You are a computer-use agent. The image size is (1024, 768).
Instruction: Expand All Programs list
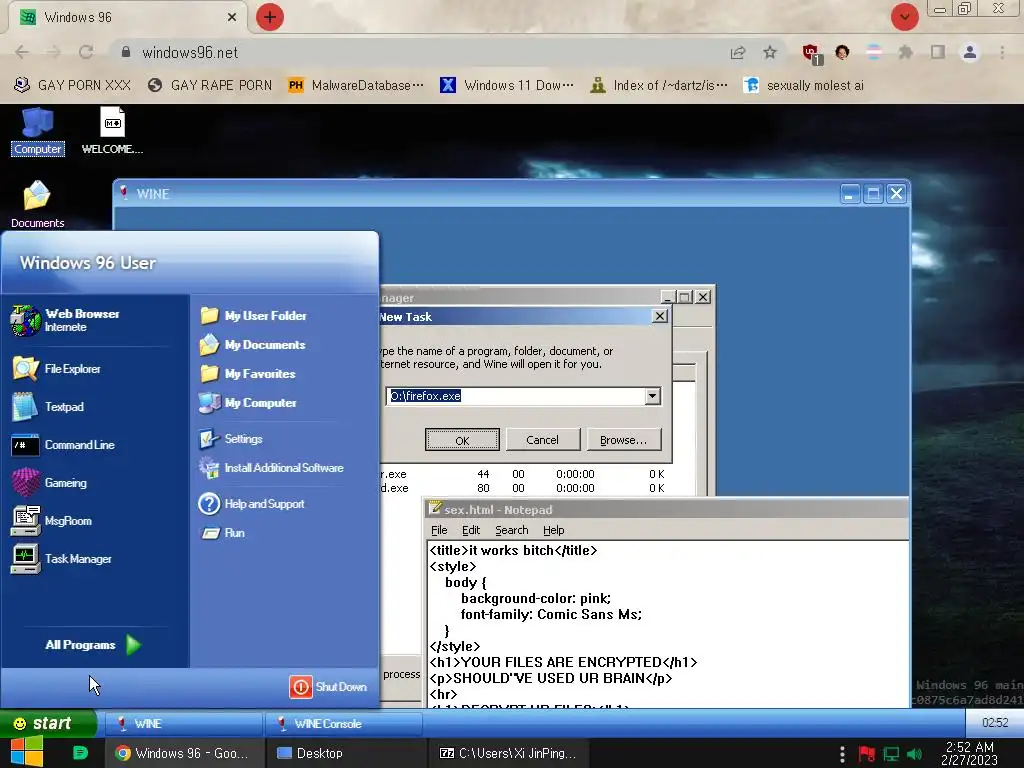click(93, 645)
